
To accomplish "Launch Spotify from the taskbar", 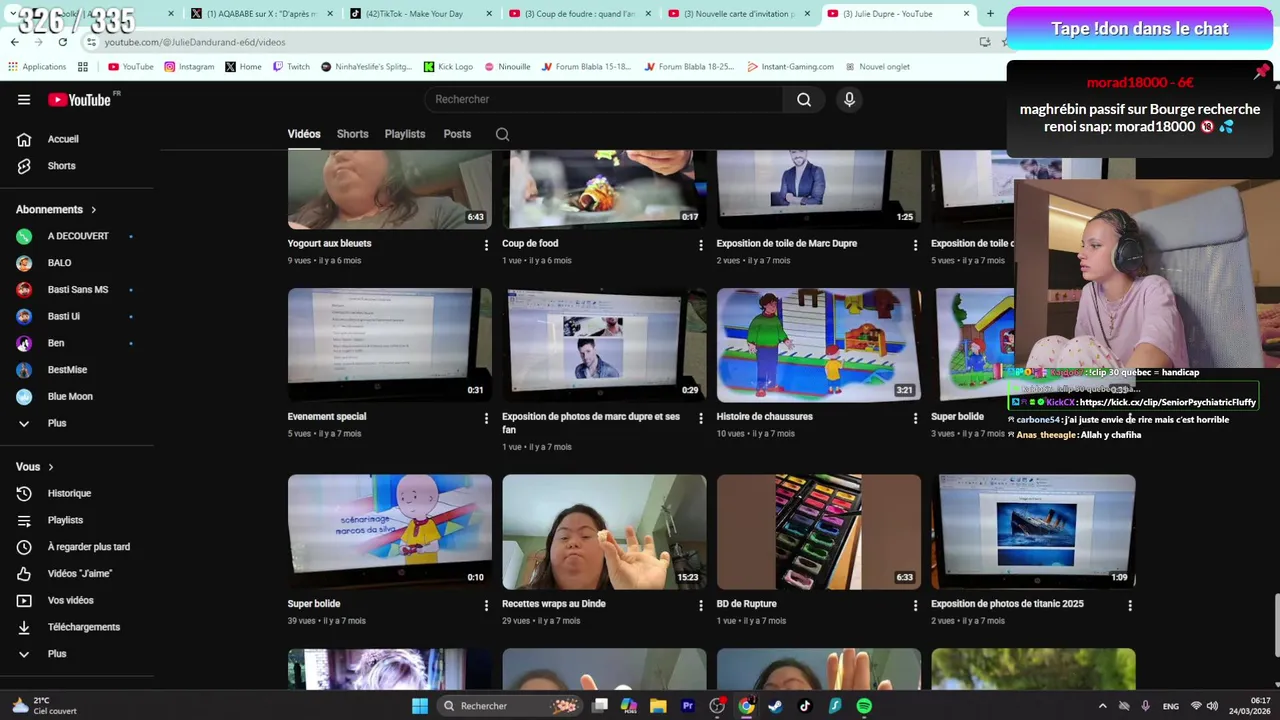I will coord(864,706).
